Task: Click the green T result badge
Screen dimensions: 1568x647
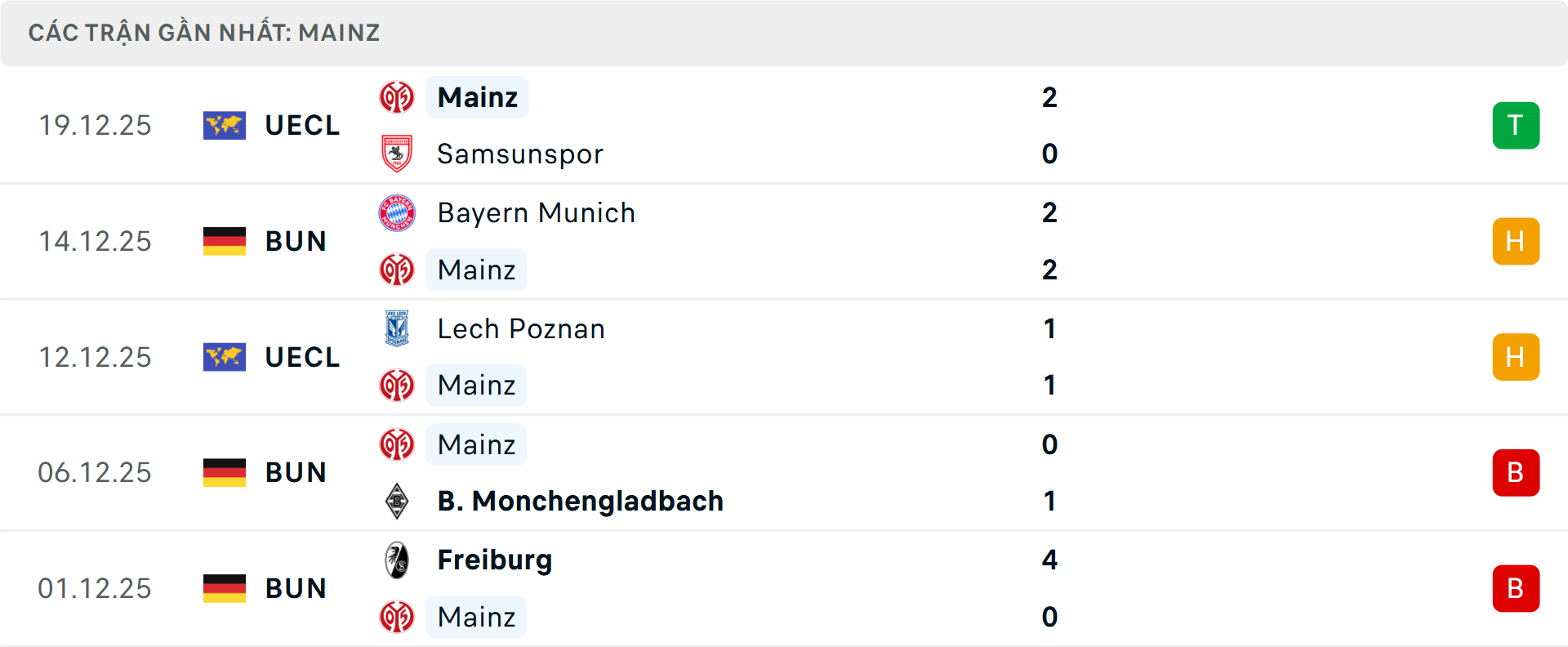Action: click(1516, 126)
